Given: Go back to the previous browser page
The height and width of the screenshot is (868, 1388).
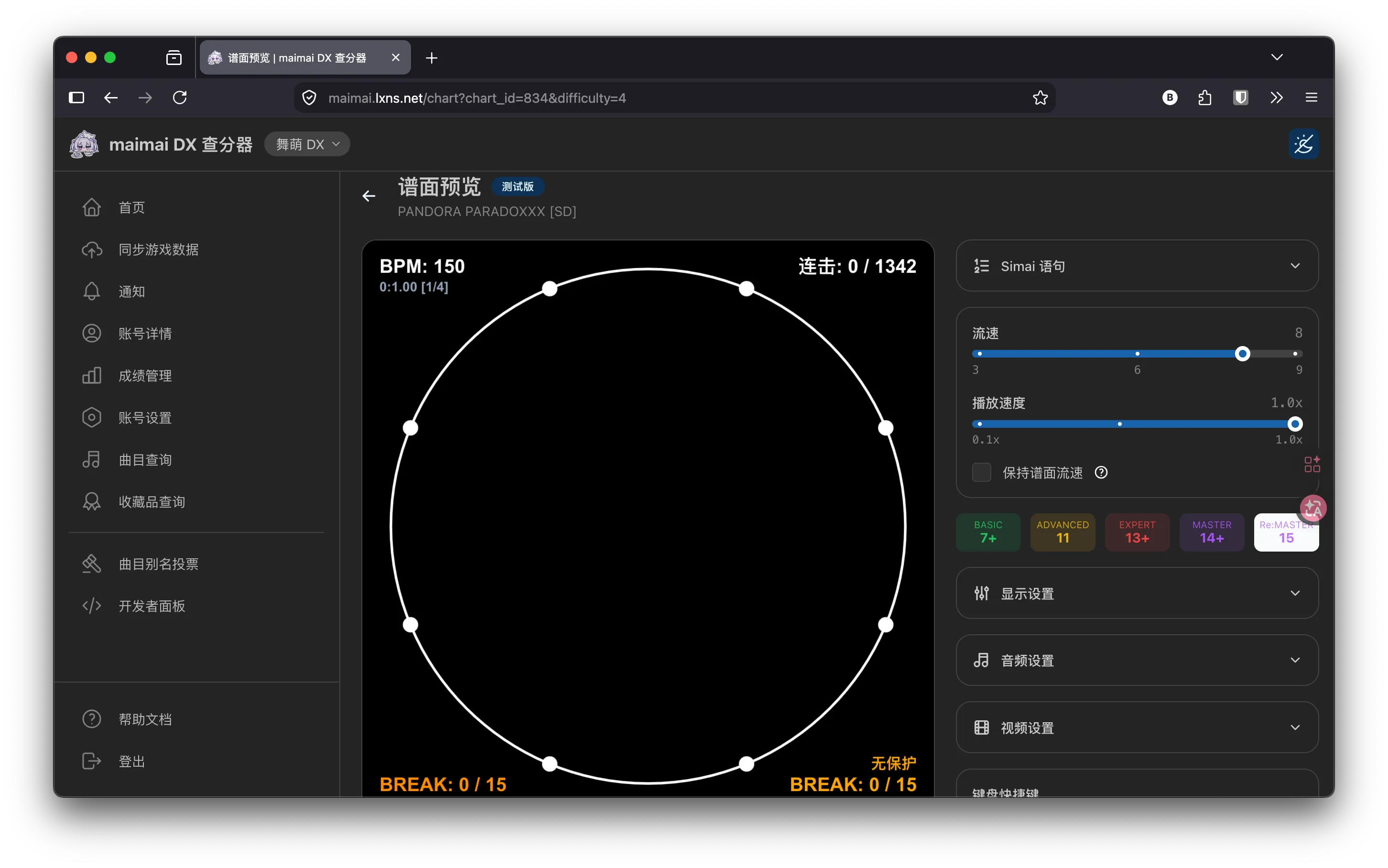Looking at the screenshot, I should (x=111, y=98).
